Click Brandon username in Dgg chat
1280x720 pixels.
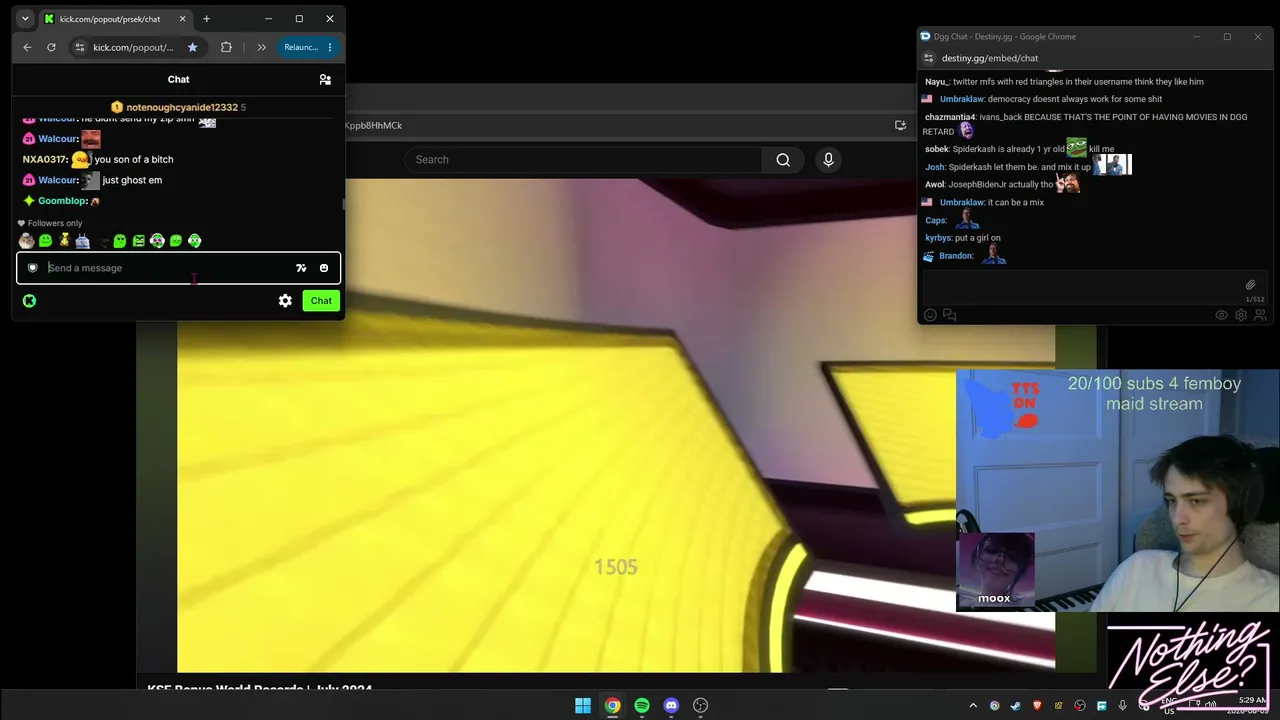[x=956, y=256]
